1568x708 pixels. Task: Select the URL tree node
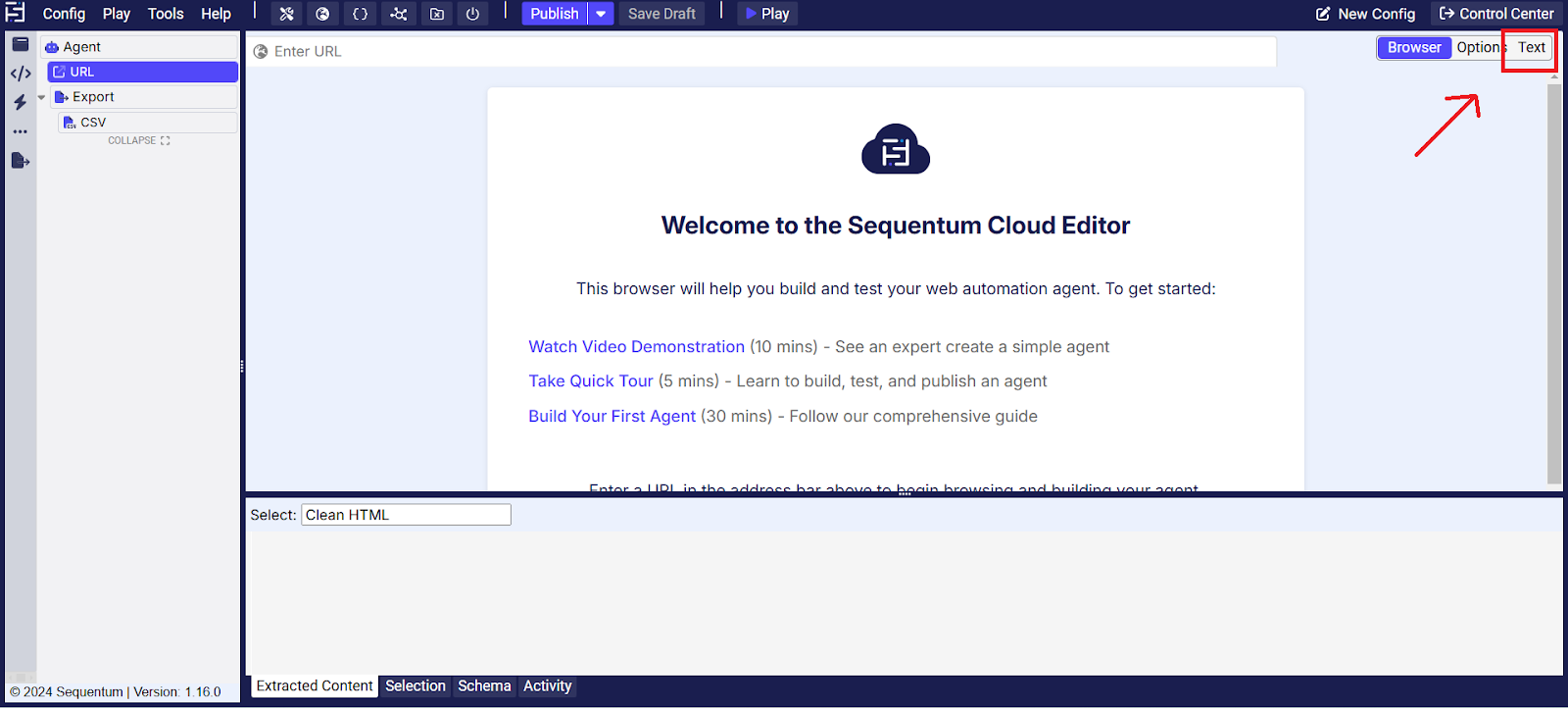[x=143, y=72]
